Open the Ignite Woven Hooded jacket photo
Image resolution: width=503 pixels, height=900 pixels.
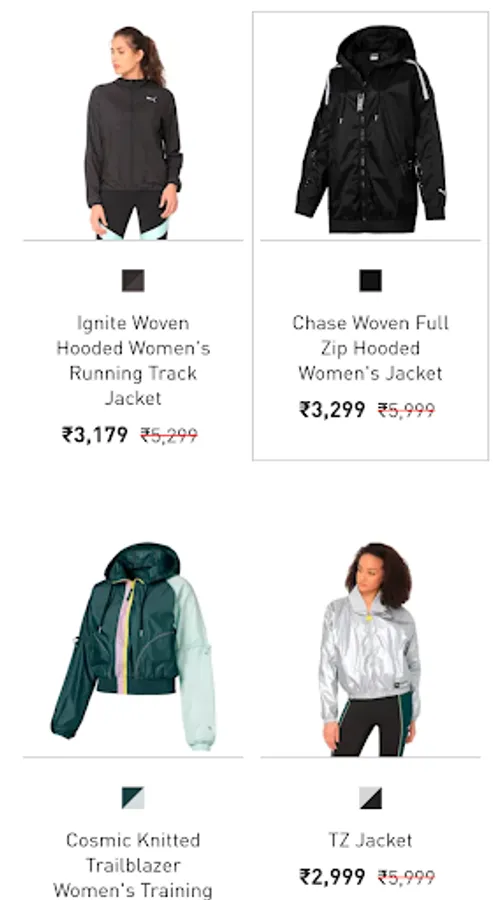coord(133,133)
